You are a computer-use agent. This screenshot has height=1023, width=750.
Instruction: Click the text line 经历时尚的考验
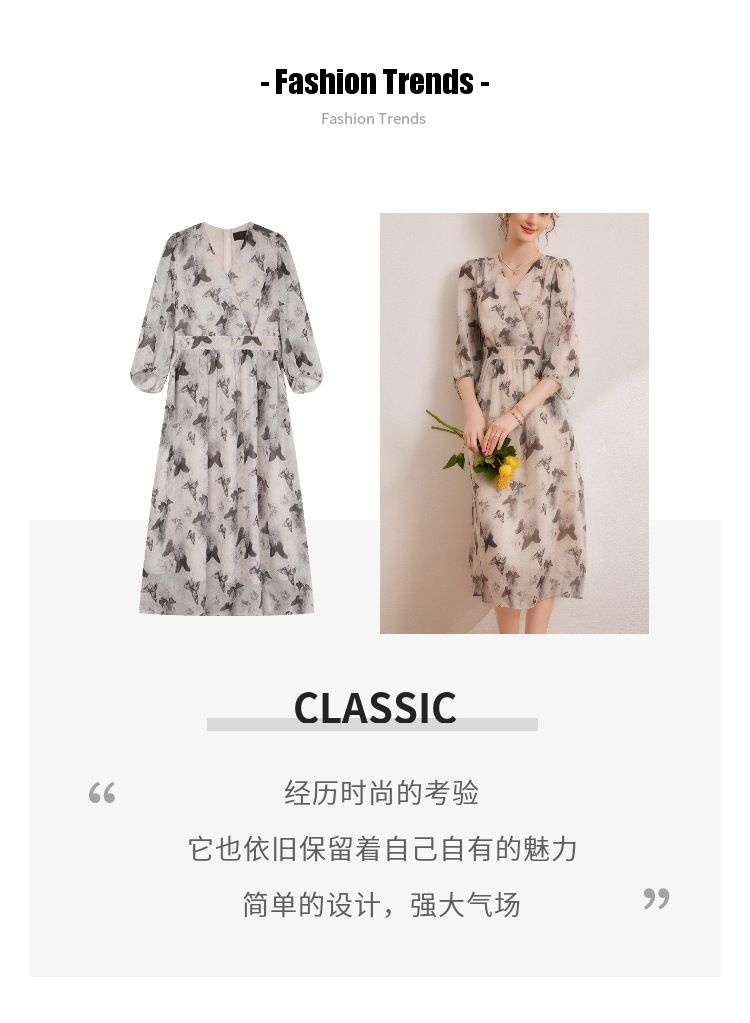point(382,793)
